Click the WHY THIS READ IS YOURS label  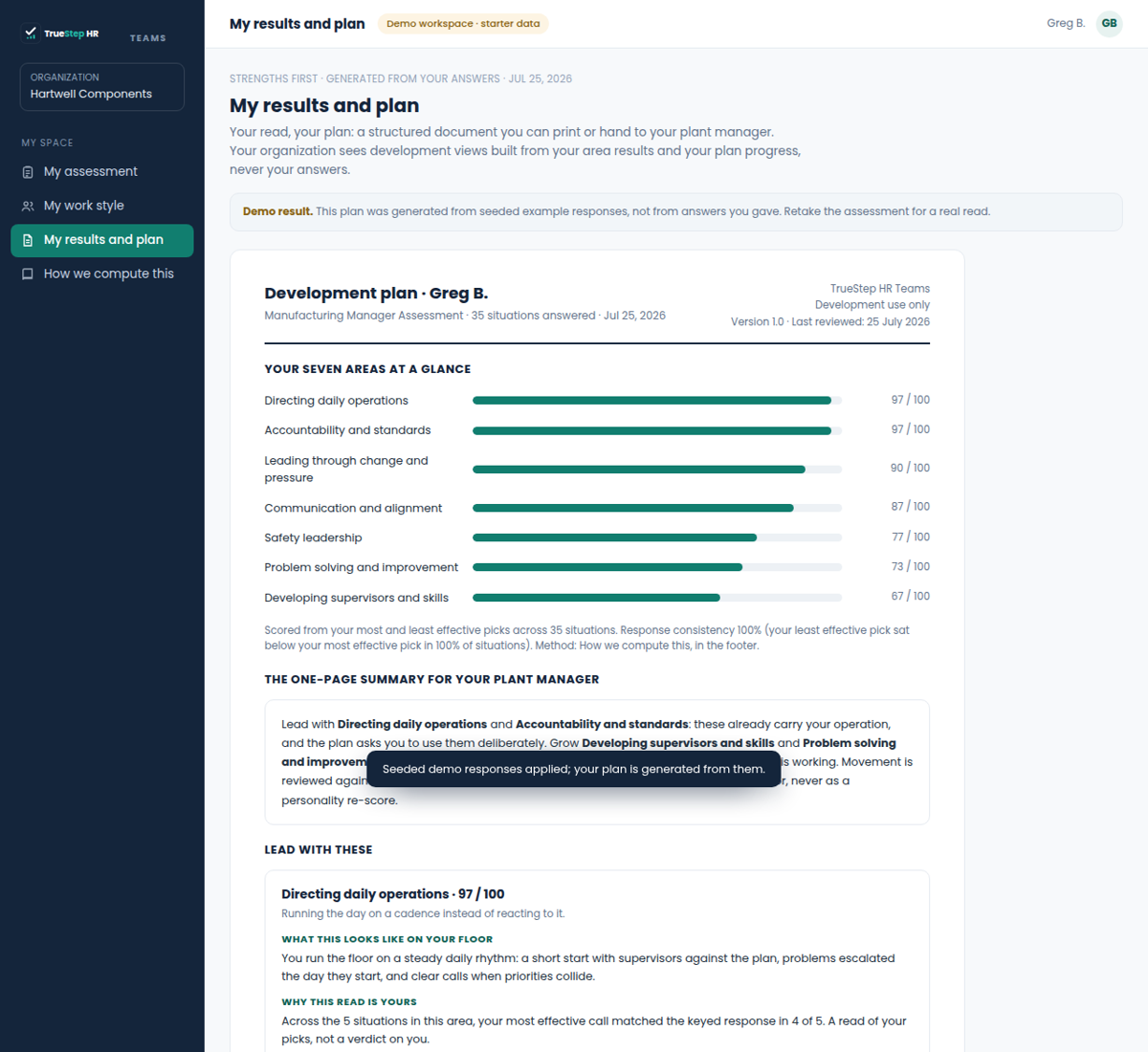click(349, 1002)
